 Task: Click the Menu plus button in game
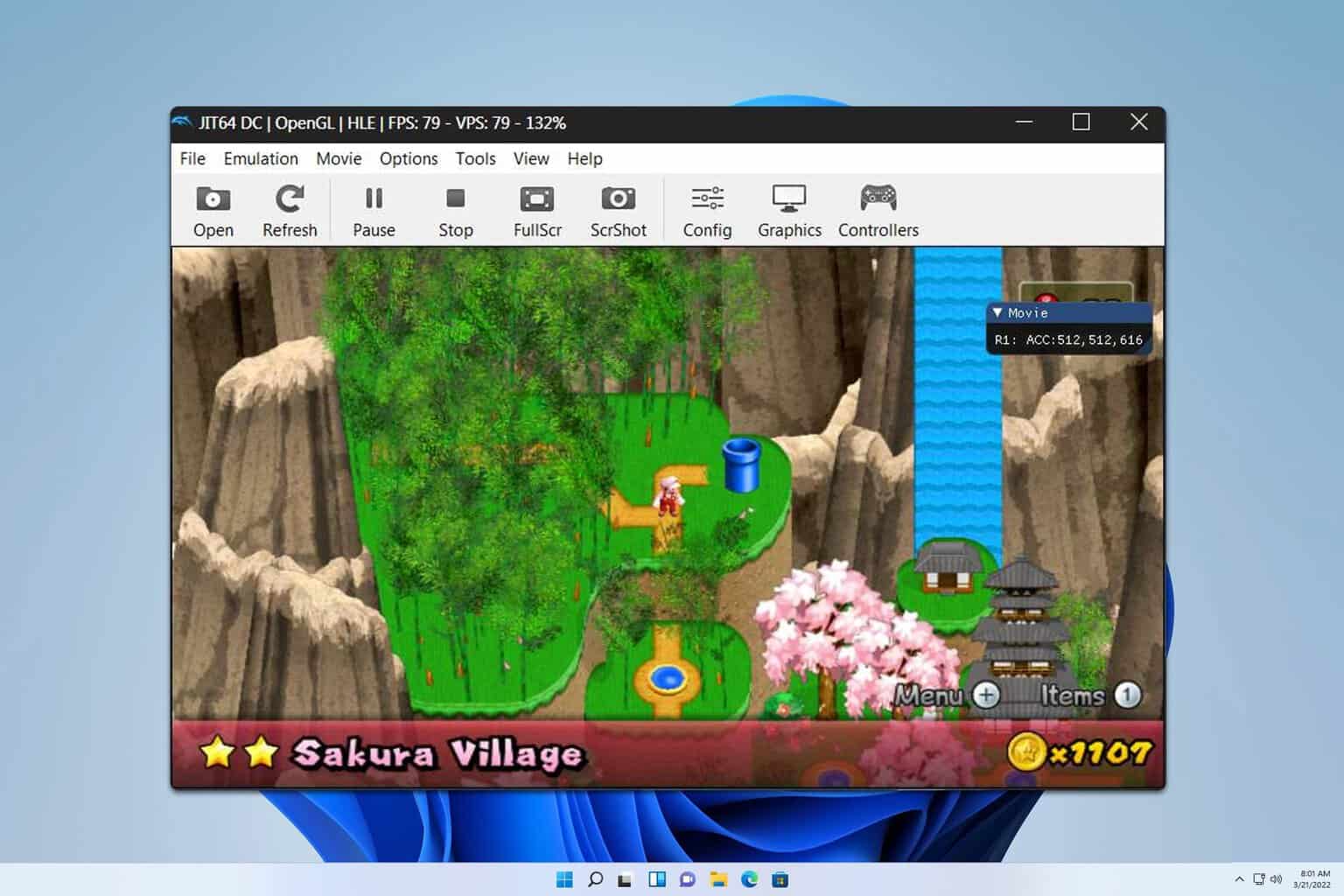[x=987, y=695]
